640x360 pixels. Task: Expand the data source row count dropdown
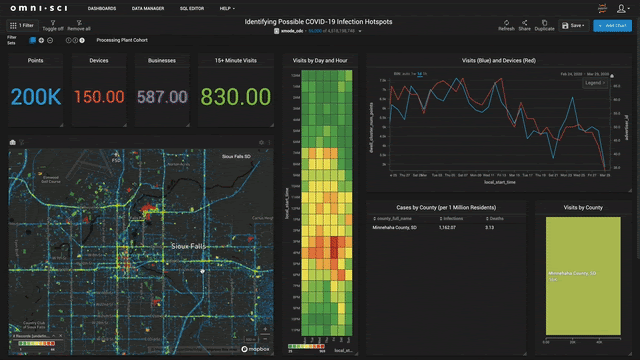(x=360, y=31)
